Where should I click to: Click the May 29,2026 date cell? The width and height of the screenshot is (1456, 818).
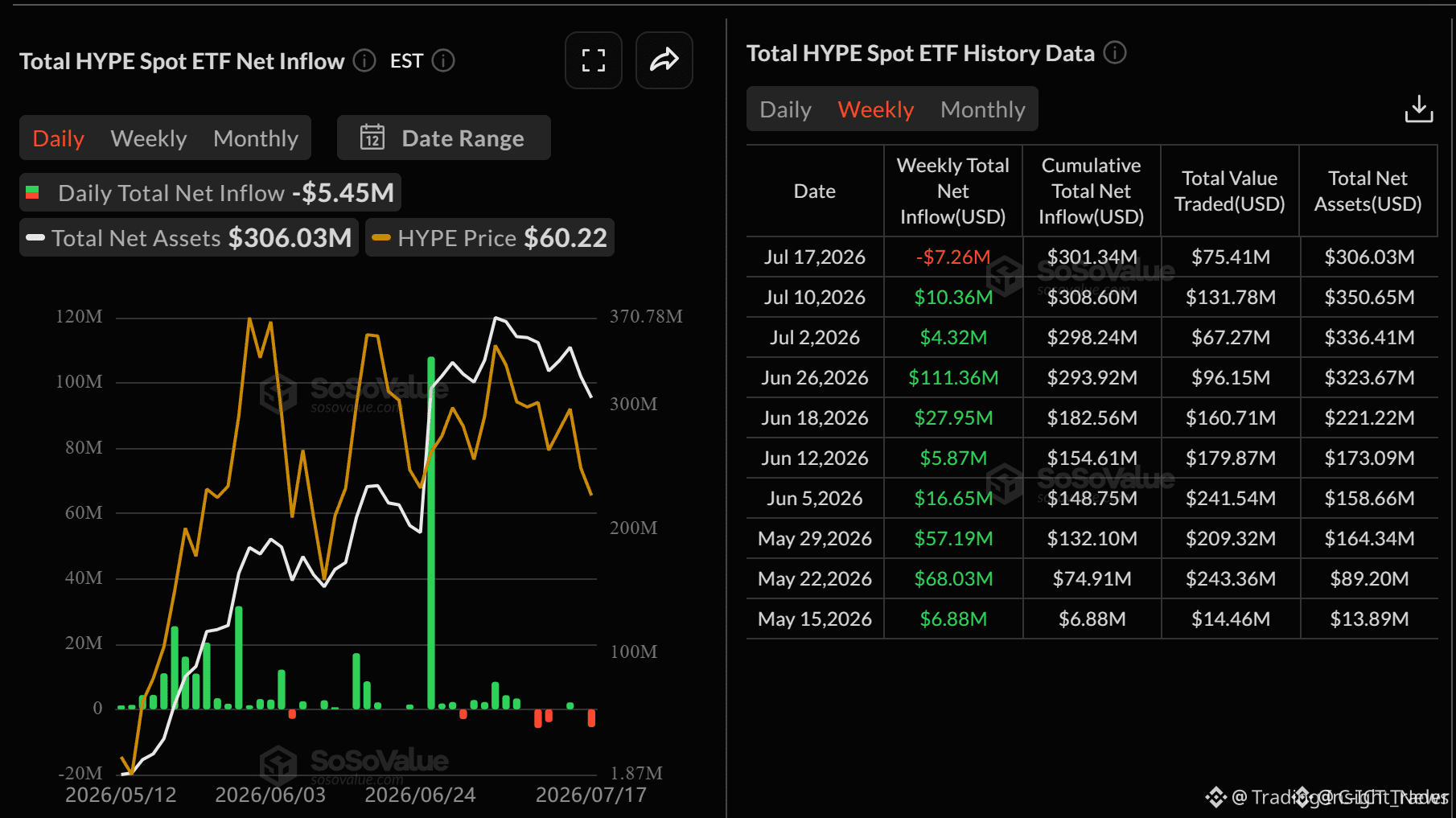(815, 539)
